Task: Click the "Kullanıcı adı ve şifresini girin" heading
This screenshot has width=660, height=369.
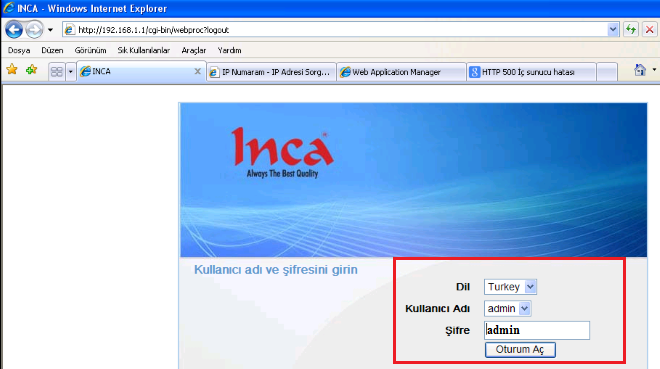Action: pyautogui.click(x=276, y=270)
